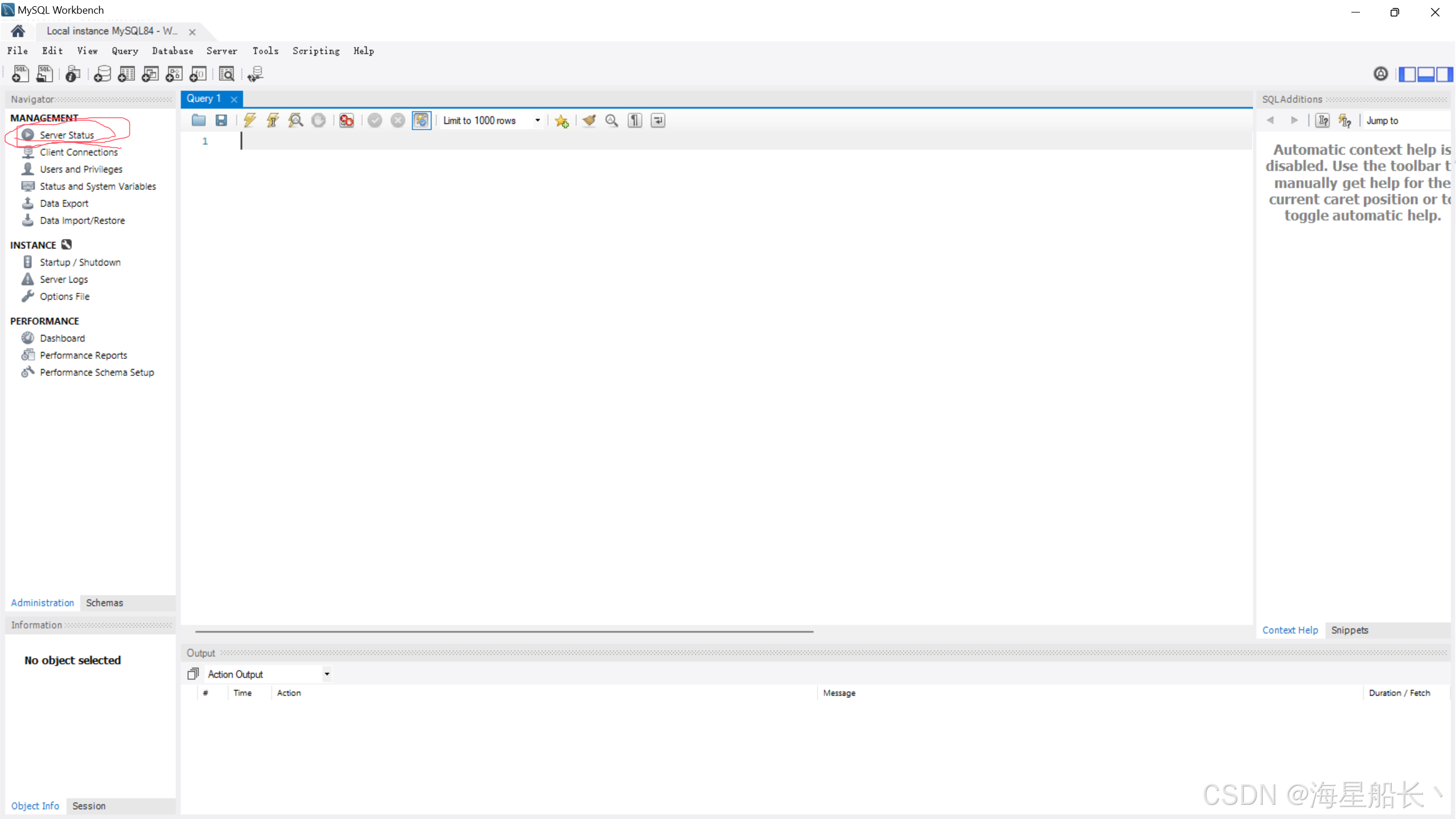The height and width of the screenshot is (819, 1456).
Task: Open Workbench preferences gear icon
Action: (x=1380, y=74)
